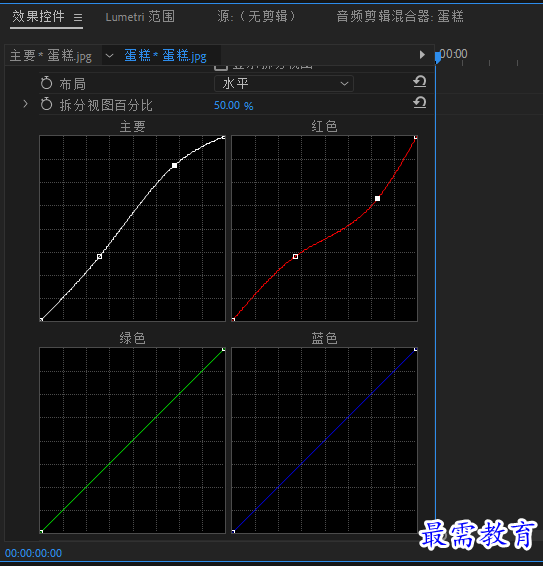The height and width of the screenshot is (566, 543).
Task: Switch to the 效果控件 tab
Action: click(x=38, y=16)
